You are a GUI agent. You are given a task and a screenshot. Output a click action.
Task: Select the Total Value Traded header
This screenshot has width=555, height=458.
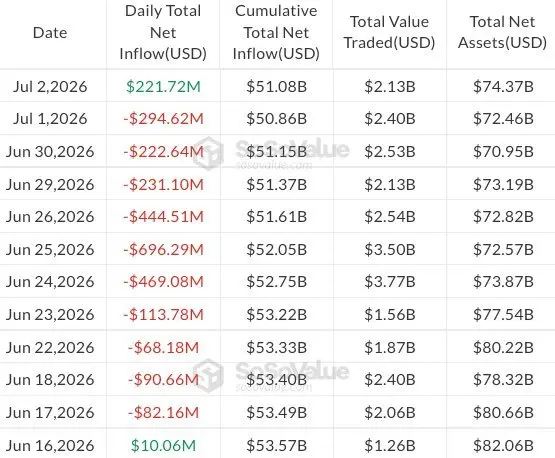389,33
